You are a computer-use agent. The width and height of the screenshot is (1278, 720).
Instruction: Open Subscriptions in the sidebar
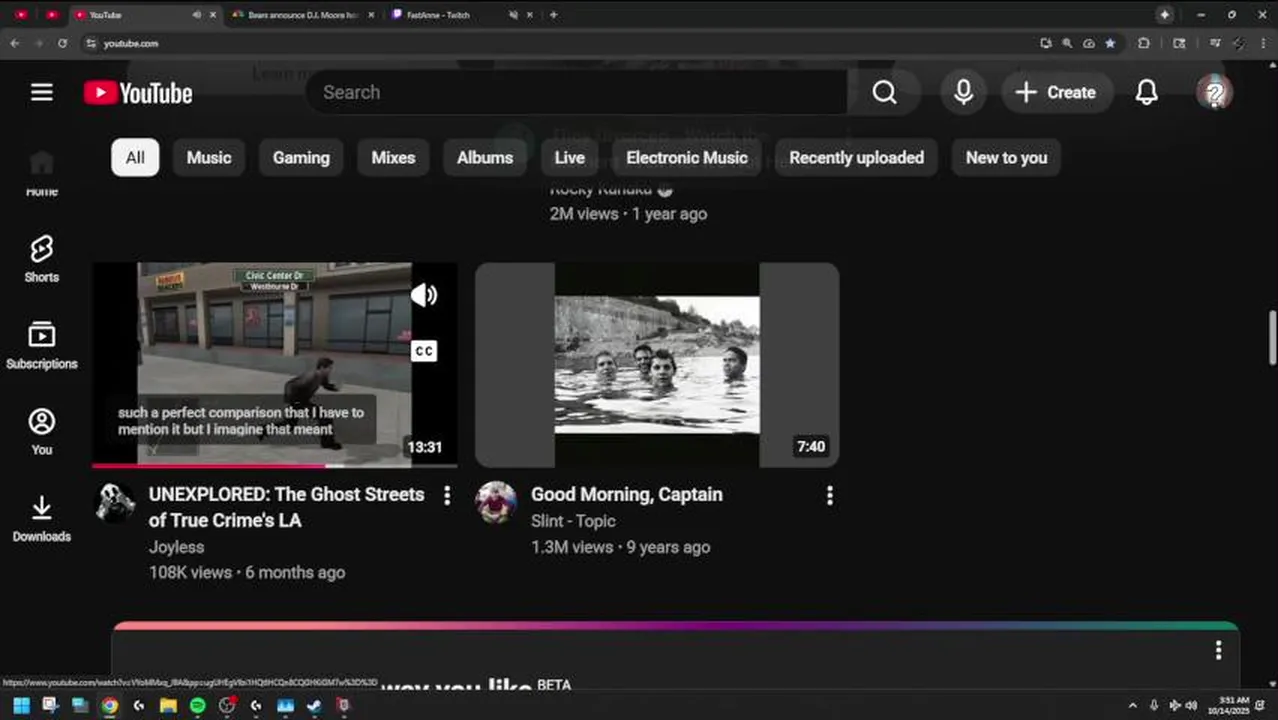click(41, 346)
